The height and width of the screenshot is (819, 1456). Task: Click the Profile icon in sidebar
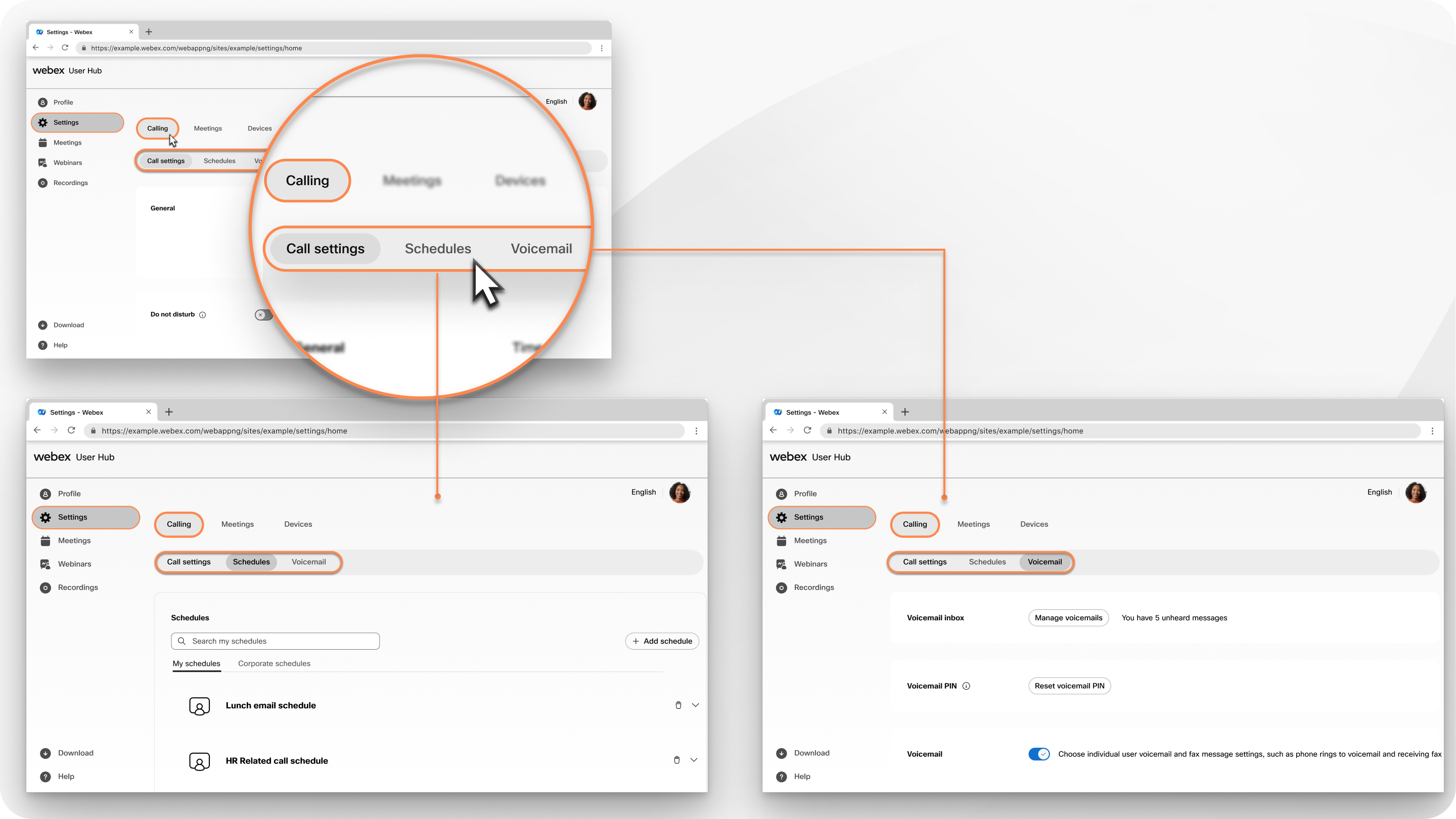point(43,102)
